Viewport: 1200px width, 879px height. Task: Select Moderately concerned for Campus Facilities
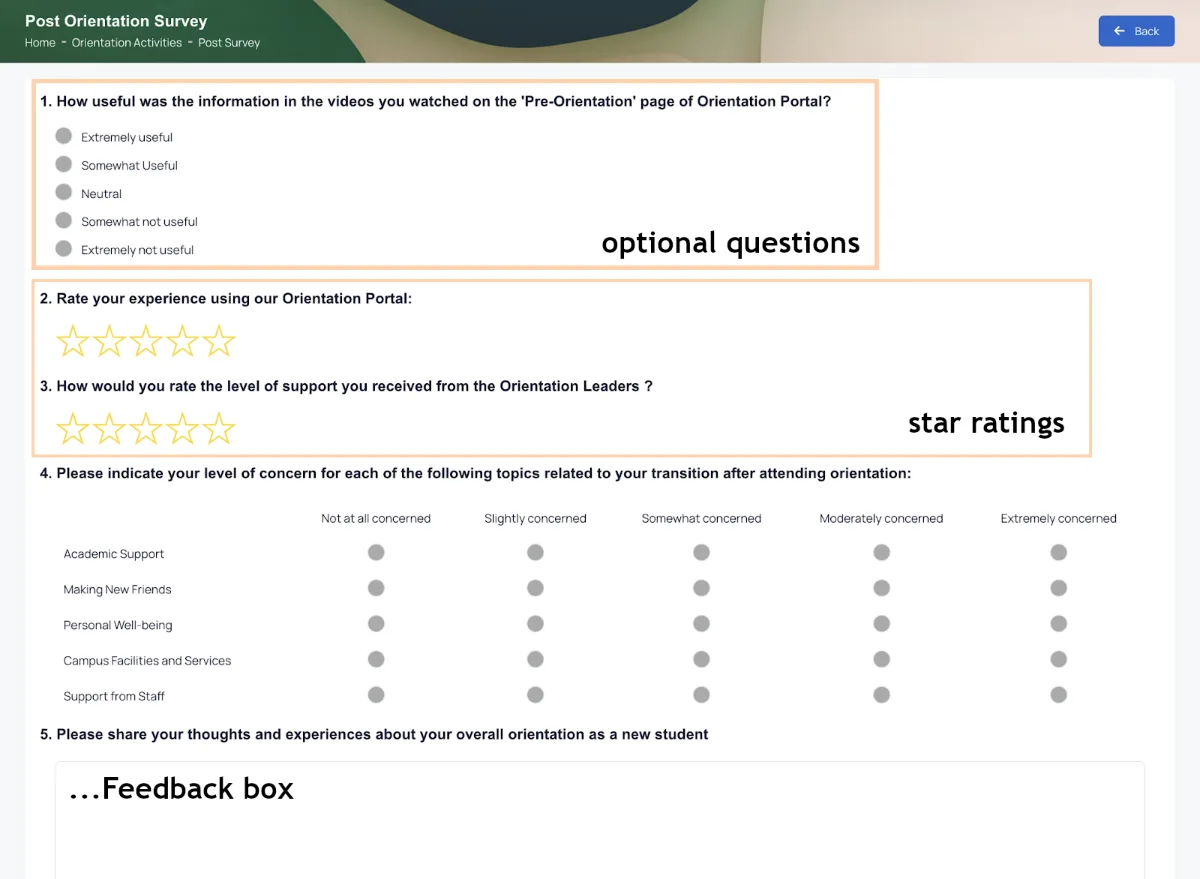pos(881,659)
